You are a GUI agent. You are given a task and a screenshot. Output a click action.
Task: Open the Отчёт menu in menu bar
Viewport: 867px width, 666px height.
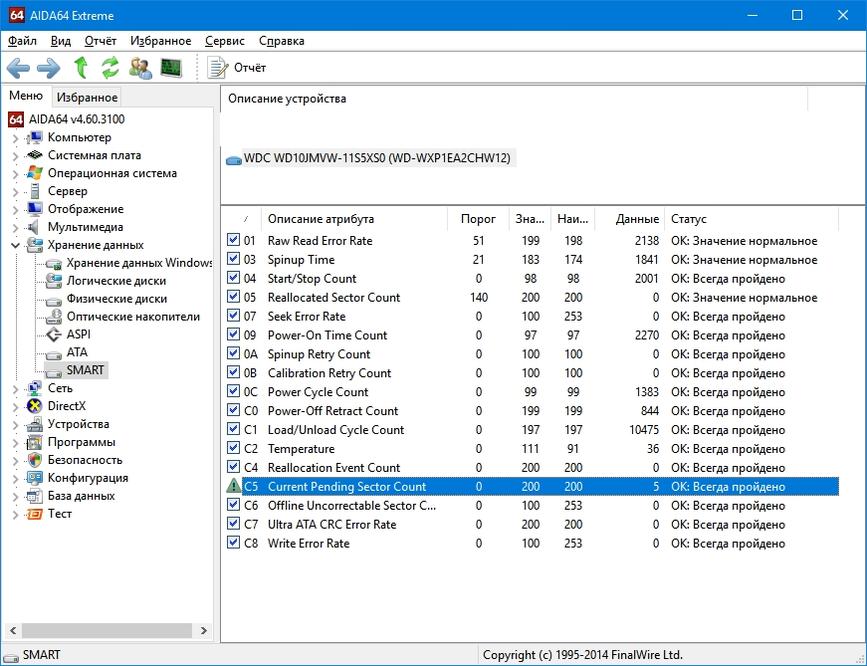101,41
